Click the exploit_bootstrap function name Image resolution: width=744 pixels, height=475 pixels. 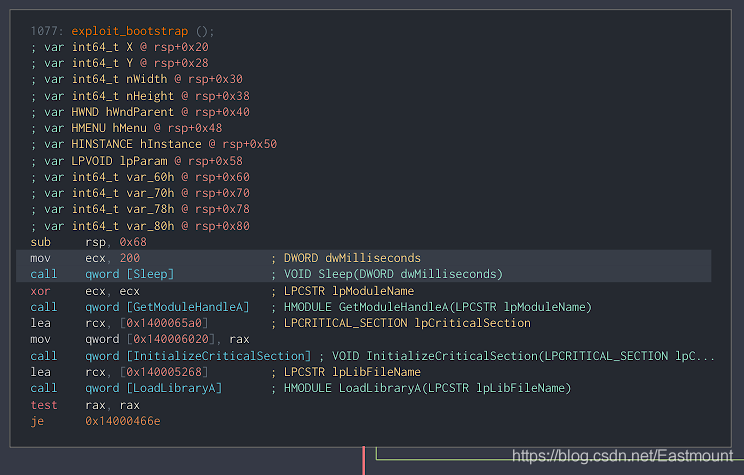point(130,31)
